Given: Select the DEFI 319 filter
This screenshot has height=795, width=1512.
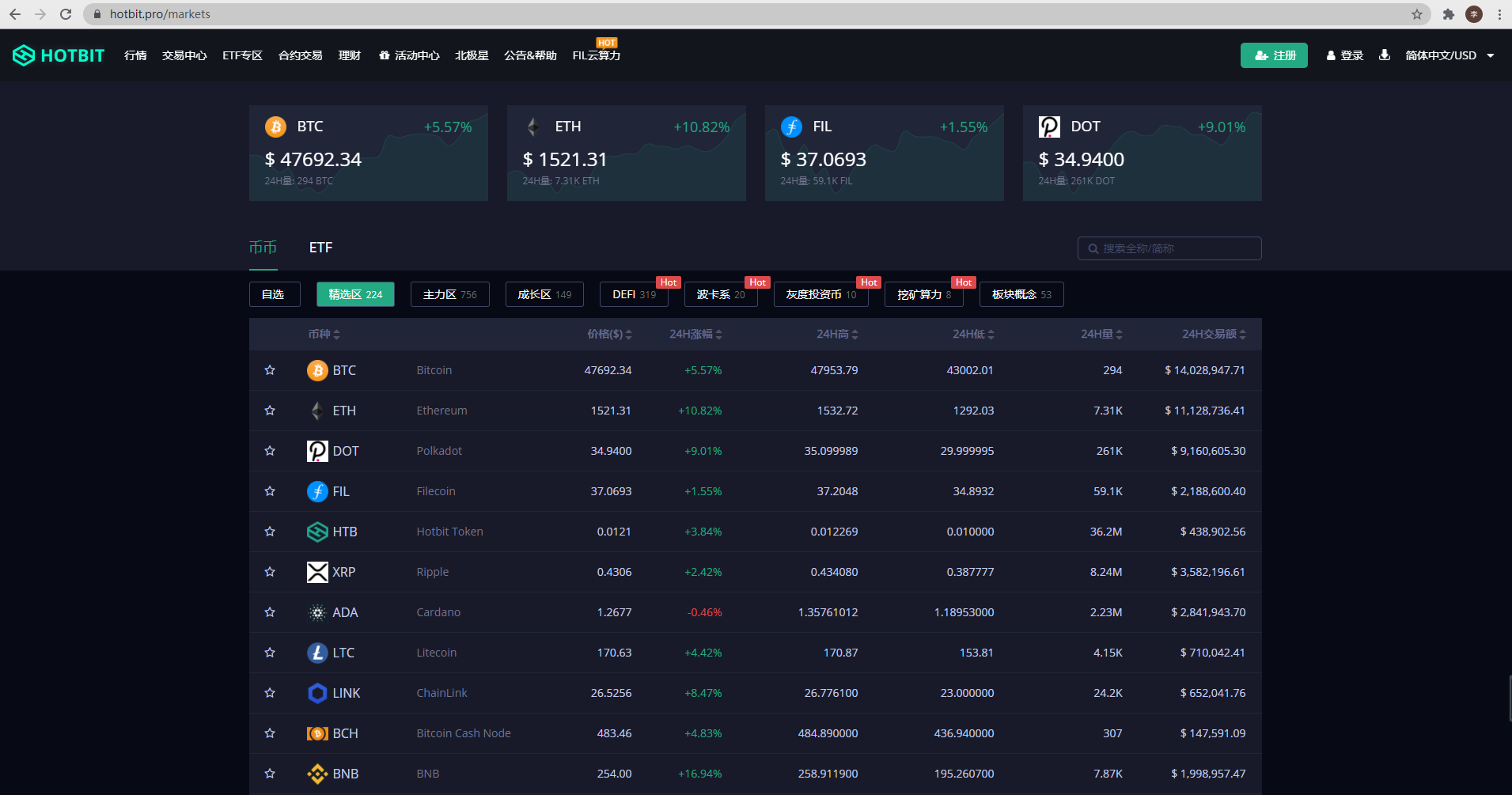Looking at the screenshot, I should coord(634,294).
